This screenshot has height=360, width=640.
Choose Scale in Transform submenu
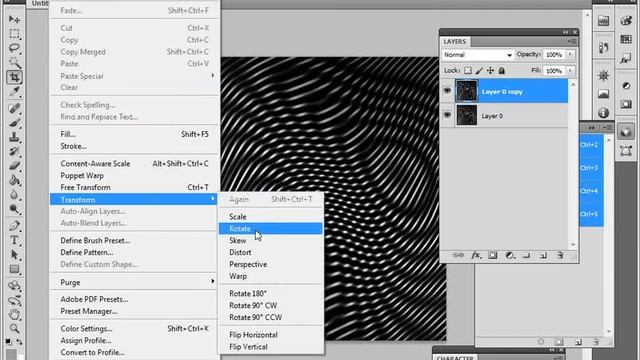point(271,217)
